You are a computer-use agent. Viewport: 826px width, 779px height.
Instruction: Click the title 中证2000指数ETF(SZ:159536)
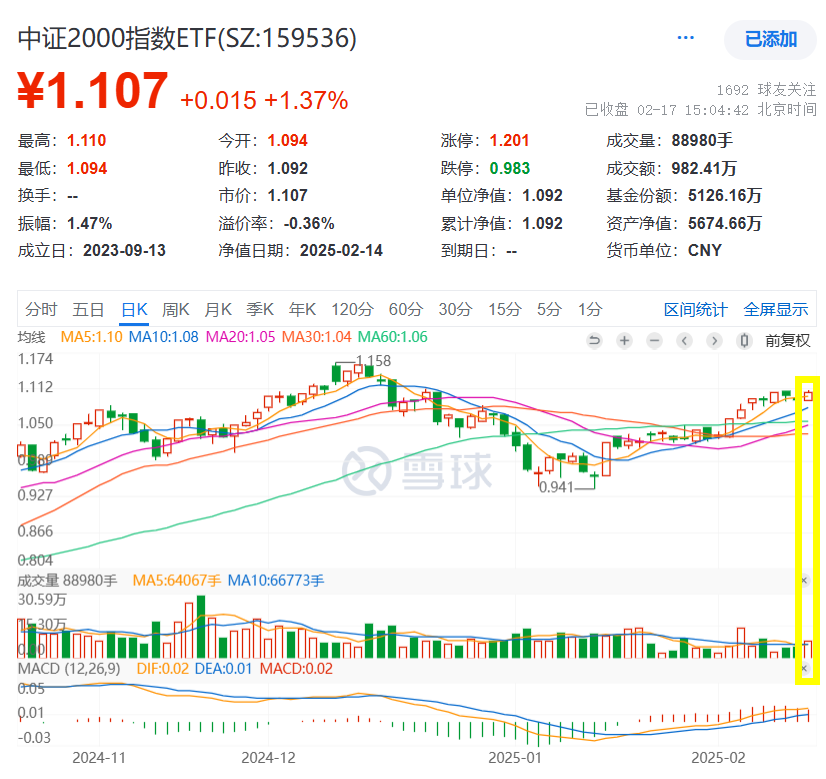(187, 38)
